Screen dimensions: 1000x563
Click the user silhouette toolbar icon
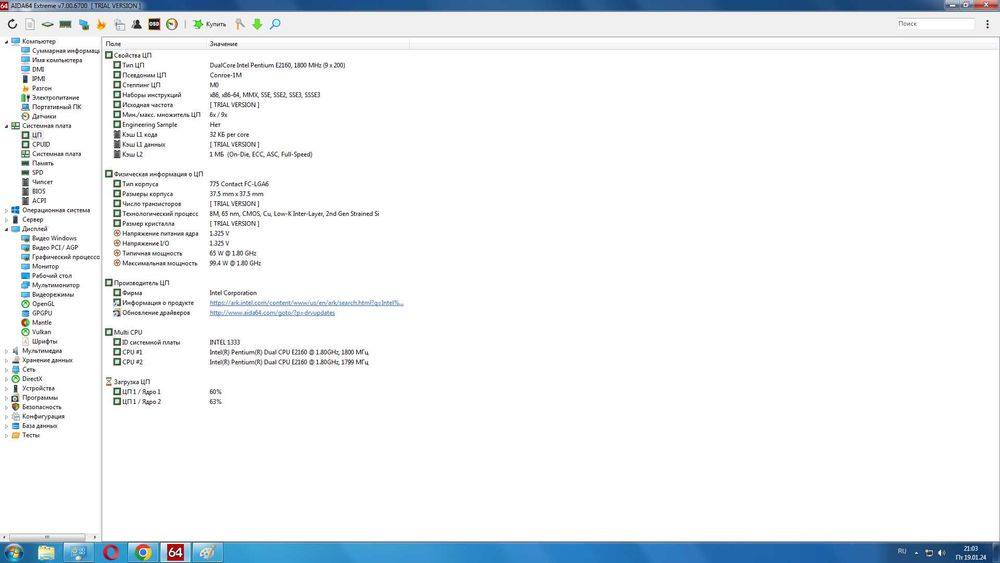pos(136,24)
